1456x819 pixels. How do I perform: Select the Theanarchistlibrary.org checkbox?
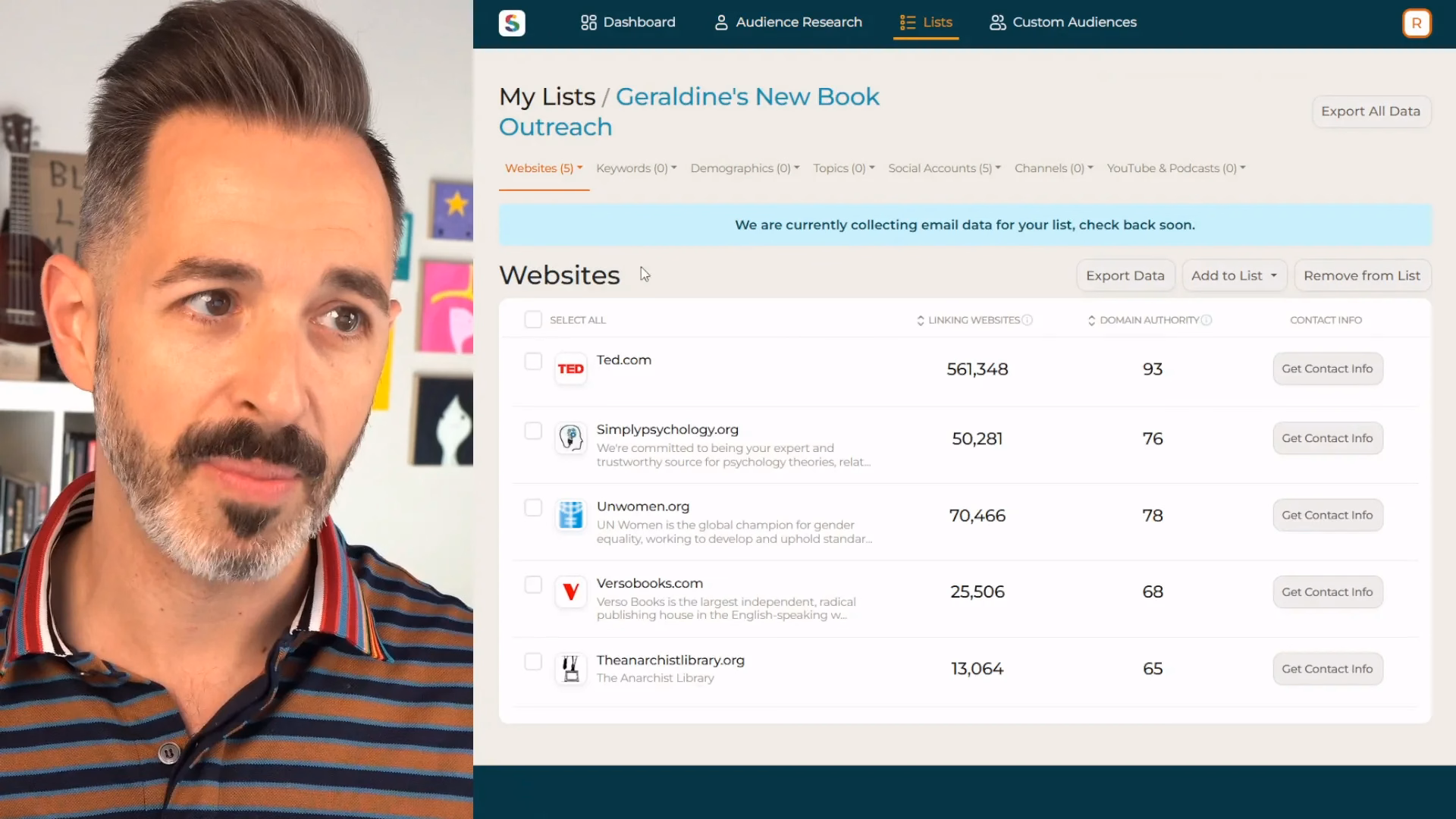[x=533, y=661]
